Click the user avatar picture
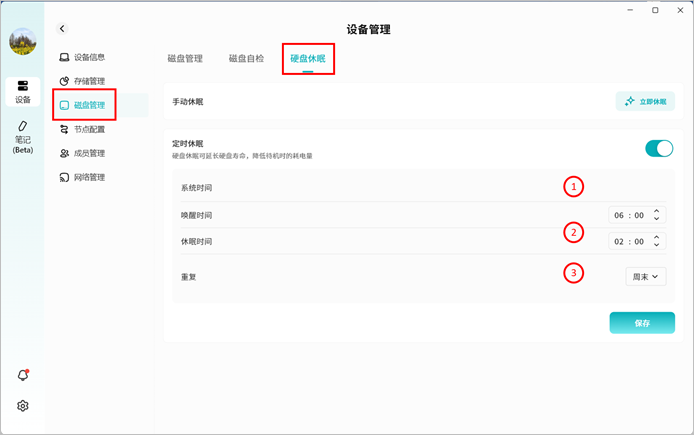The image size is (694, 435). coord(23,41)
